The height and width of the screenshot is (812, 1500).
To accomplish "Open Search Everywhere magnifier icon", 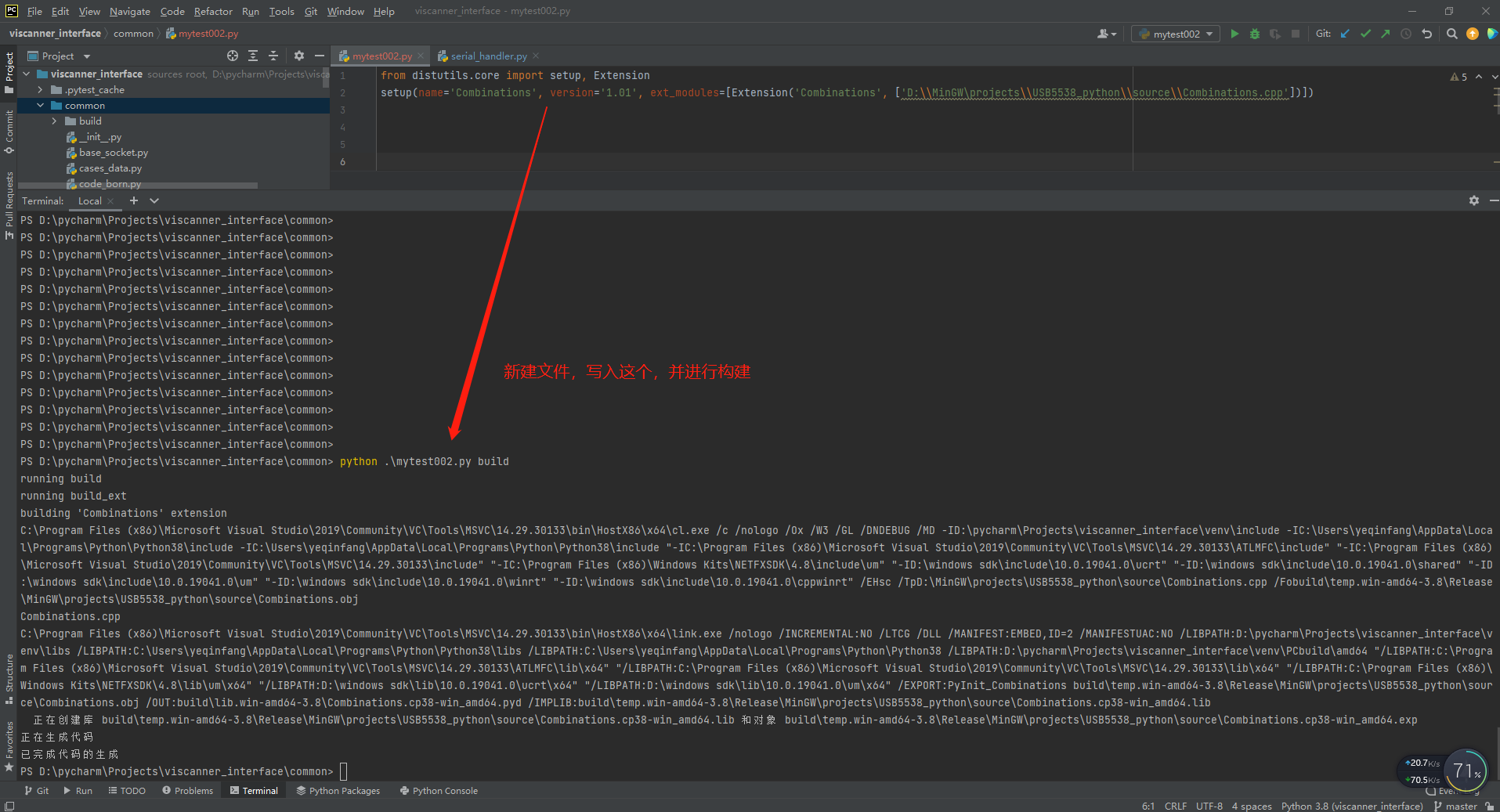I will (1451, 34).
